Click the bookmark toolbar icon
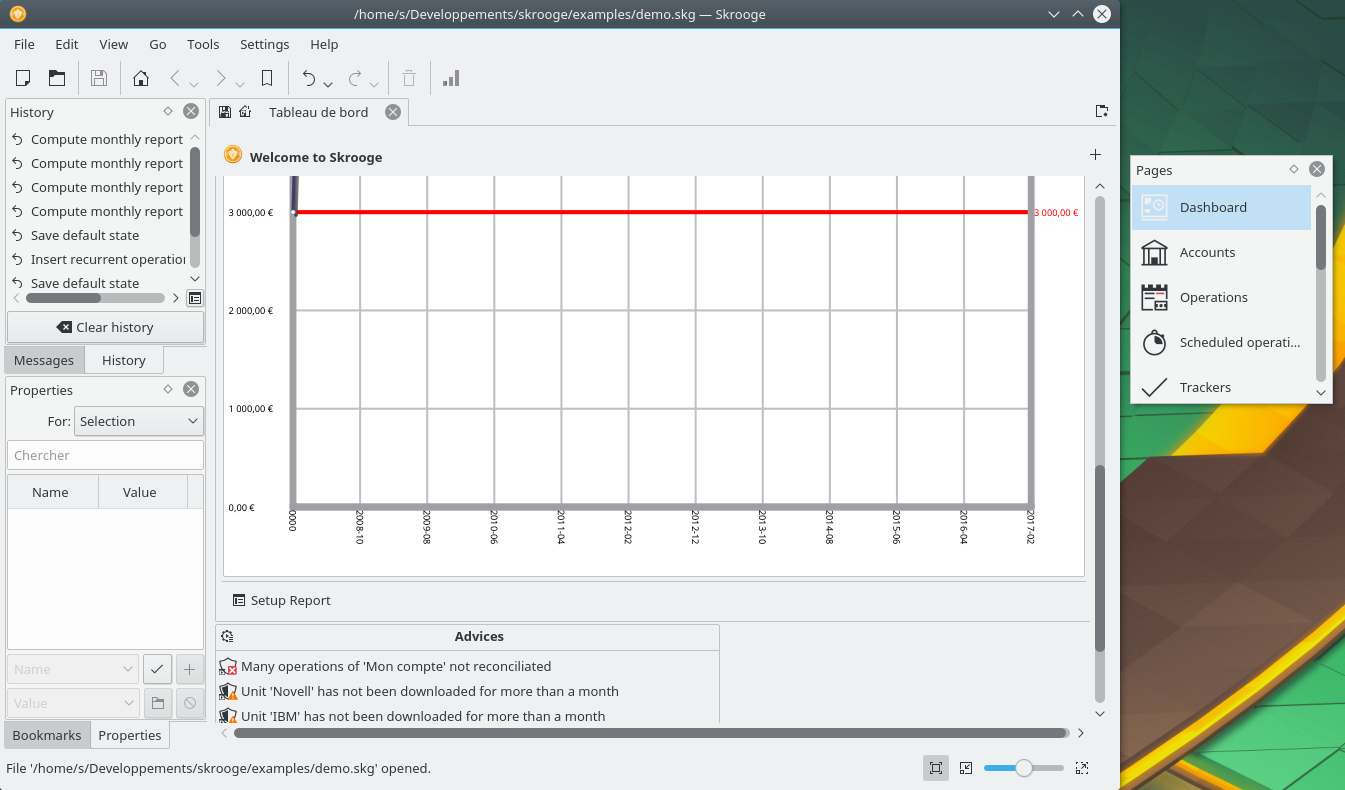 (267, 78)
